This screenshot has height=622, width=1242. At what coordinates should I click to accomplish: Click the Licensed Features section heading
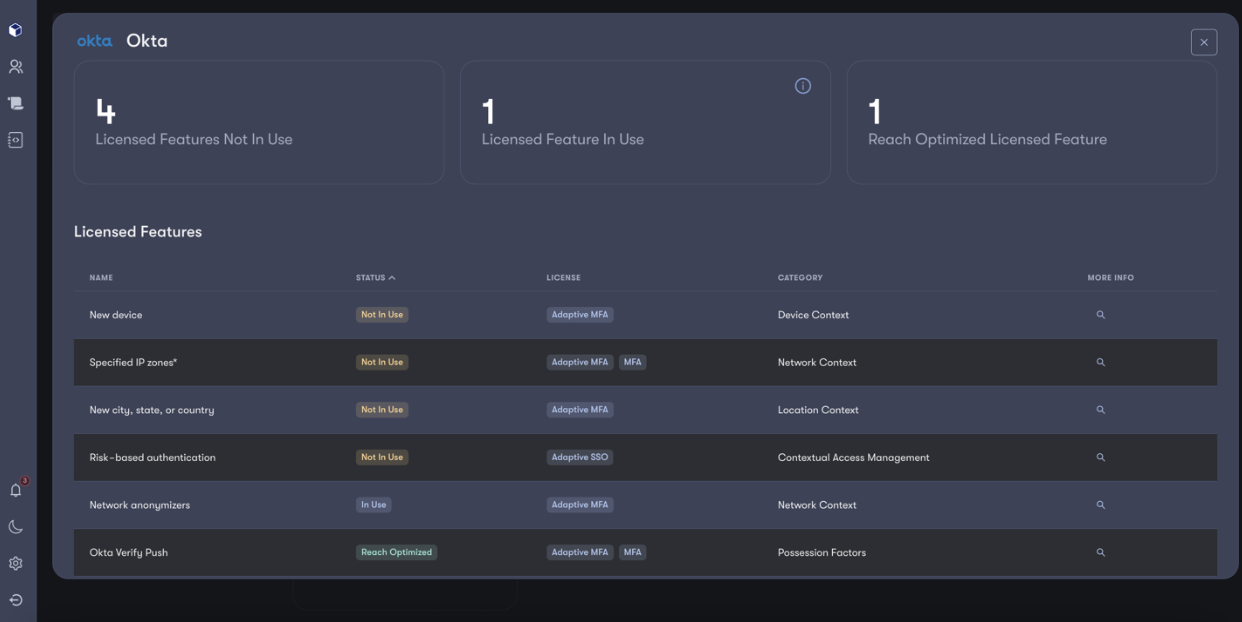138,232
